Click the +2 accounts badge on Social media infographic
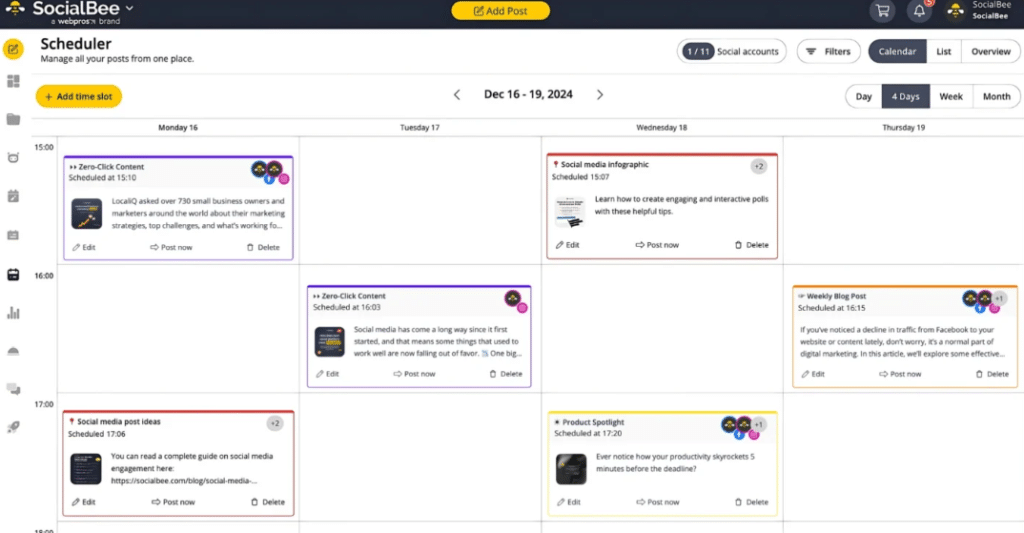This screenshot has height=533, width=1024. coord(758,167)
